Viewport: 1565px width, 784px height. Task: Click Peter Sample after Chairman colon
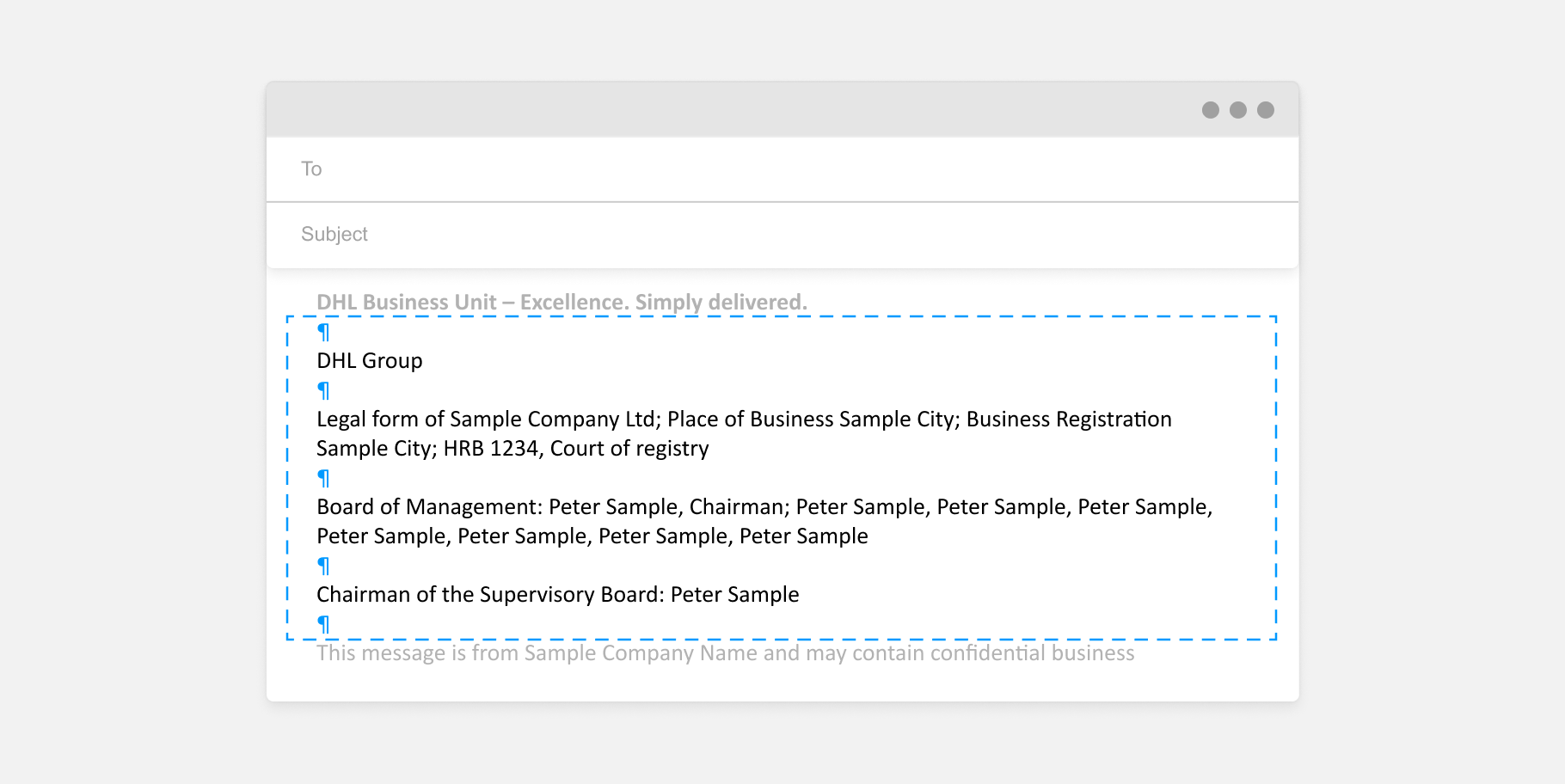736,594
